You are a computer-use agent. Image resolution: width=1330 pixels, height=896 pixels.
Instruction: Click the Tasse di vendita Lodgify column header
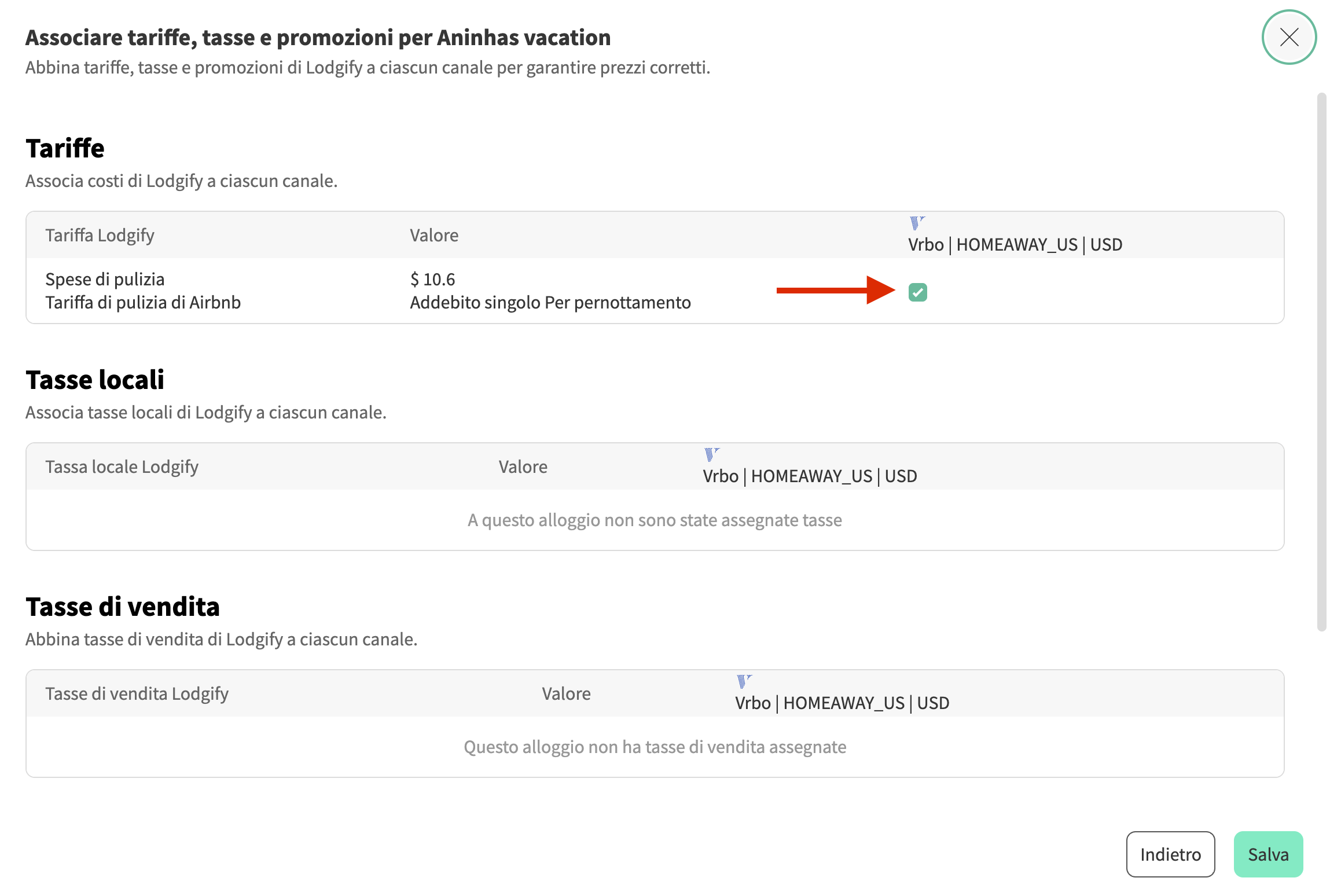click(137, 694)
